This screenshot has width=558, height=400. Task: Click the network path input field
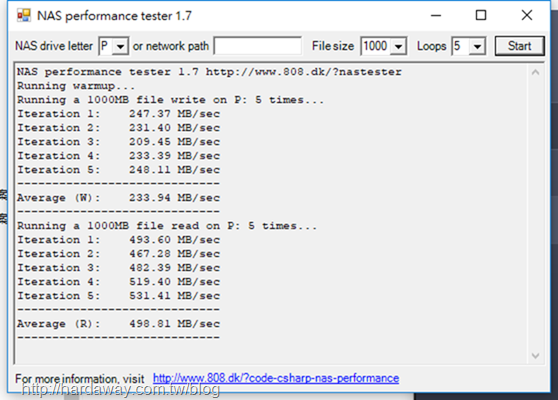(x=258, y=46)
